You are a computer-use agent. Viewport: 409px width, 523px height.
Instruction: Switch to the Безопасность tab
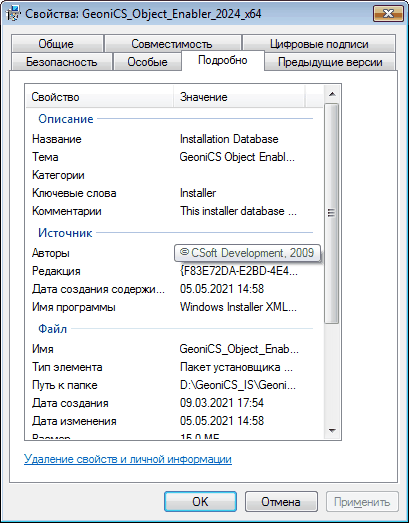pyautogui.click(x=62, y=62)
